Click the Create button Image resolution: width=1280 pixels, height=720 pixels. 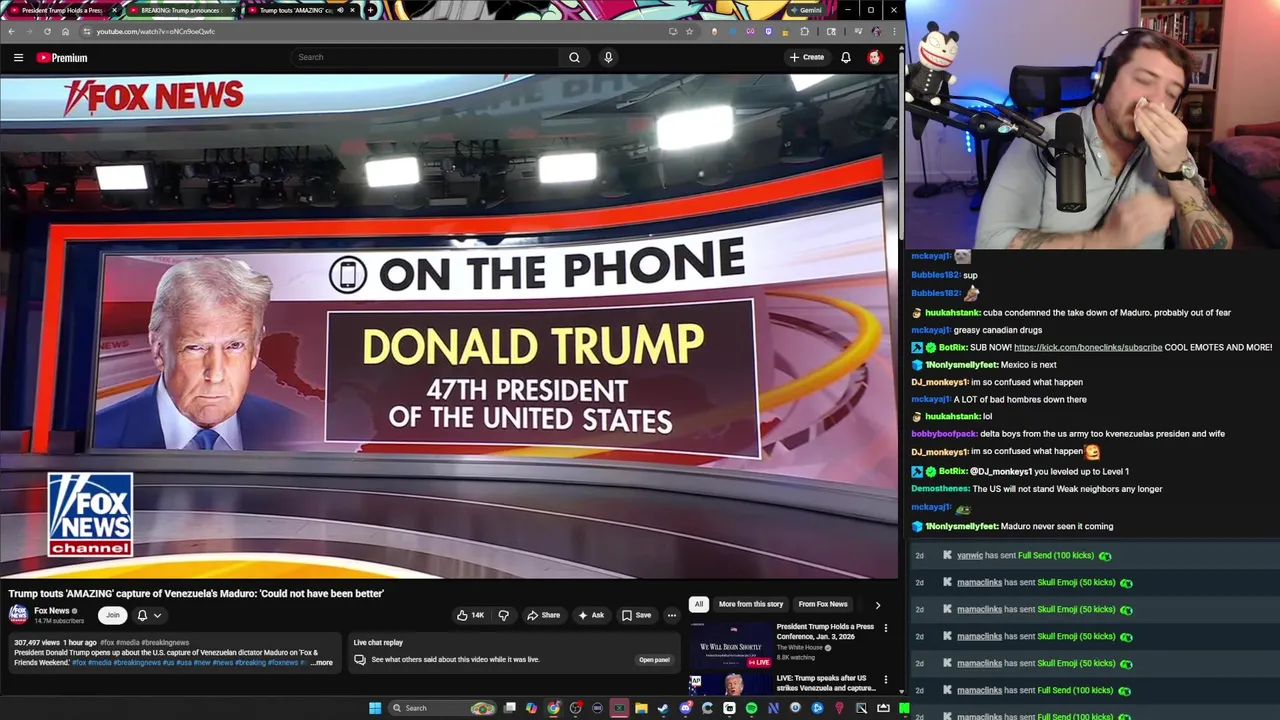(x=807, y=57)
